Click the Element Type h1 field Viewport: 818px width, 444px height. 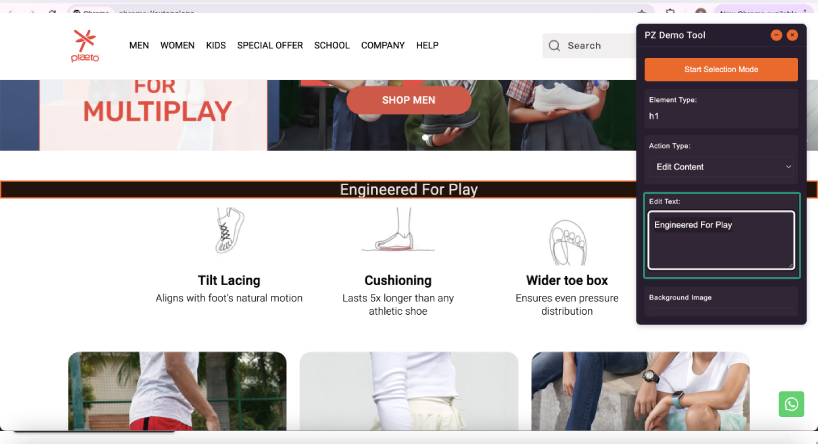pos(721,116)
